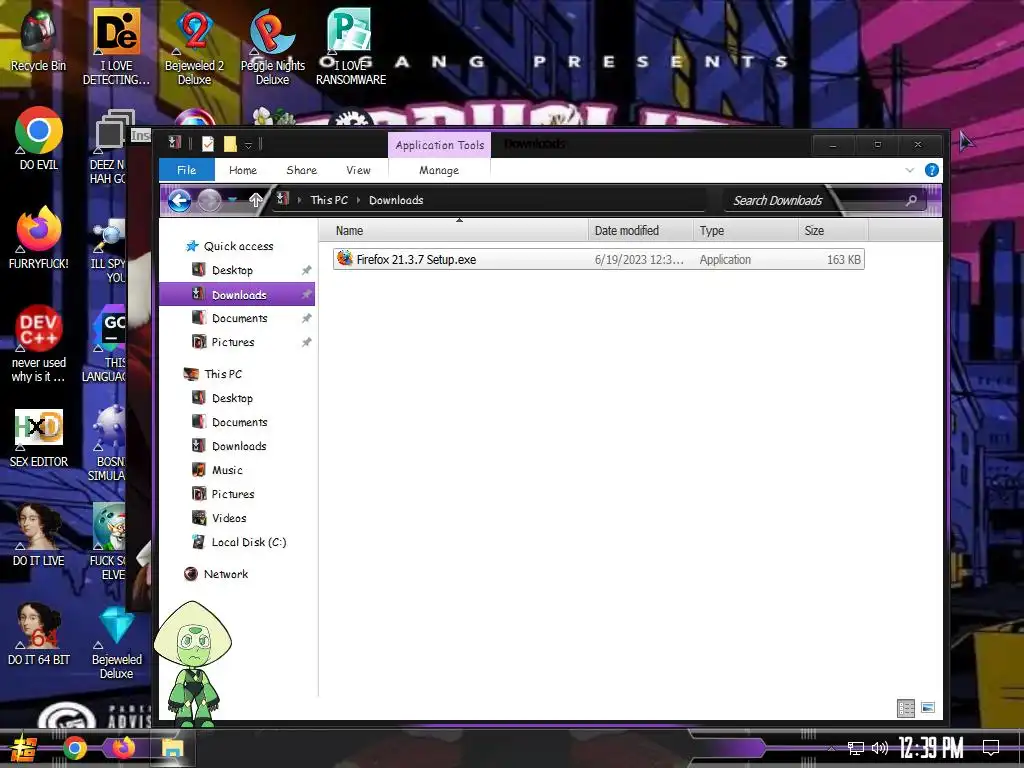Click the 163 KB size cell
Screen dimensions: 1024x768
pos(843,259)
